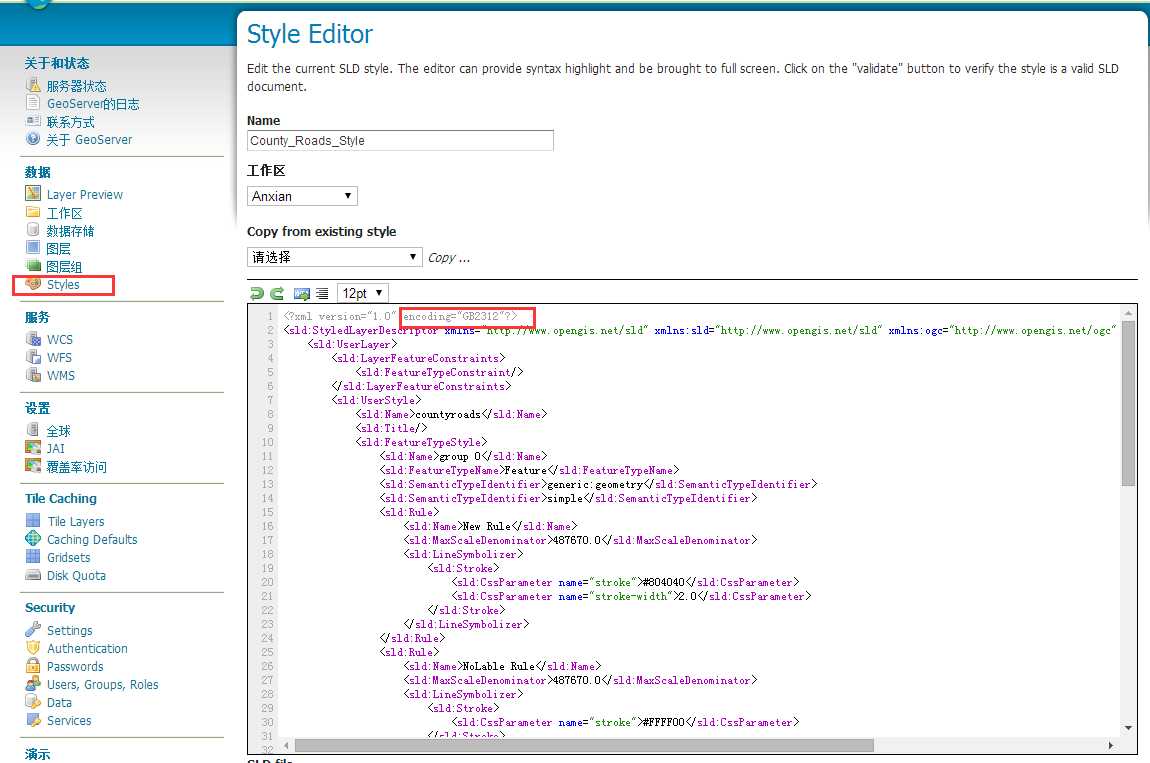Click the undo icon in editor toolbar
The image size is (1150, 763).
click(x=257, y=293)
